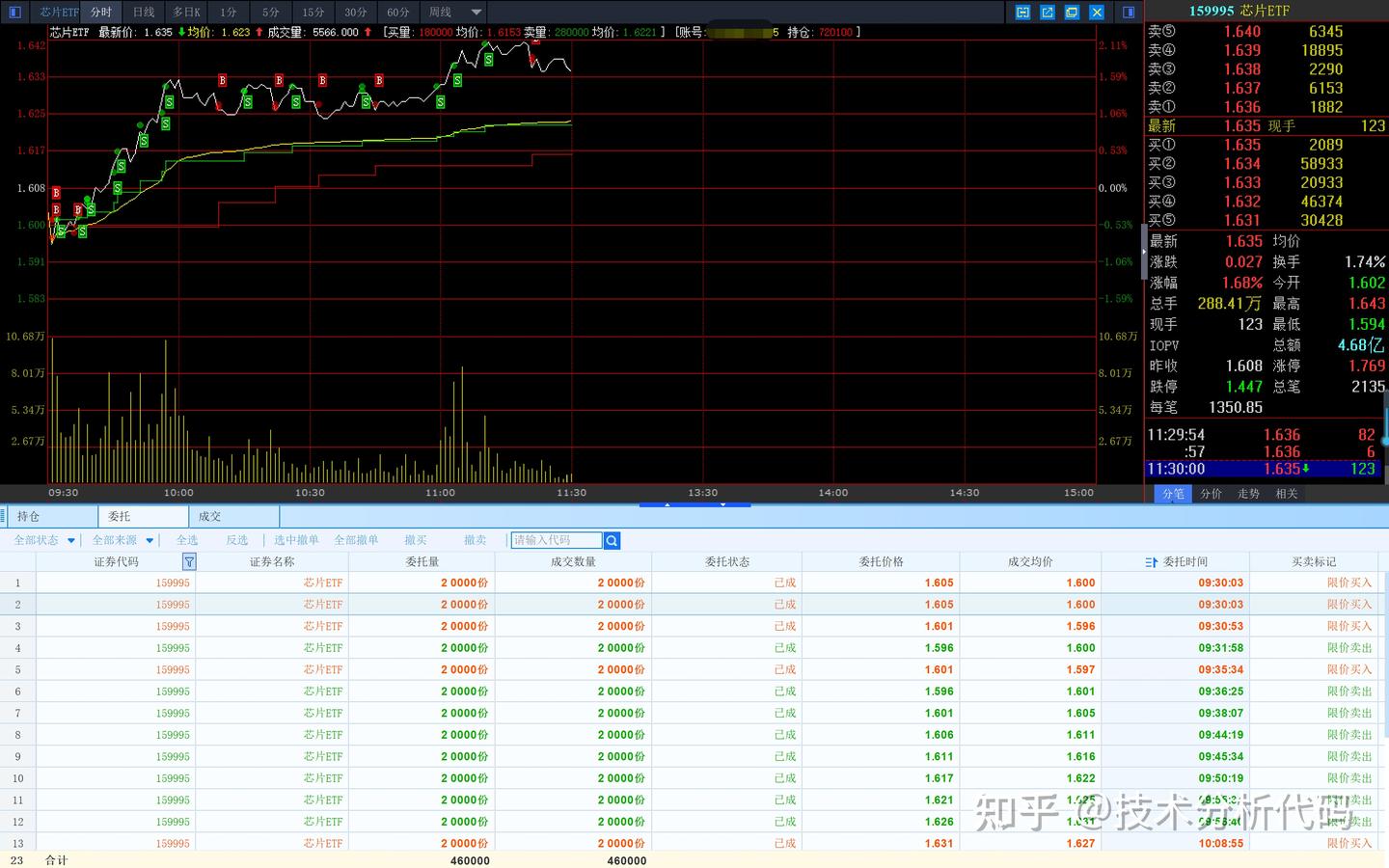Screen dimensions: 1389x868
Task: Click the first B buy marker near open
Action: pos(56,193)
